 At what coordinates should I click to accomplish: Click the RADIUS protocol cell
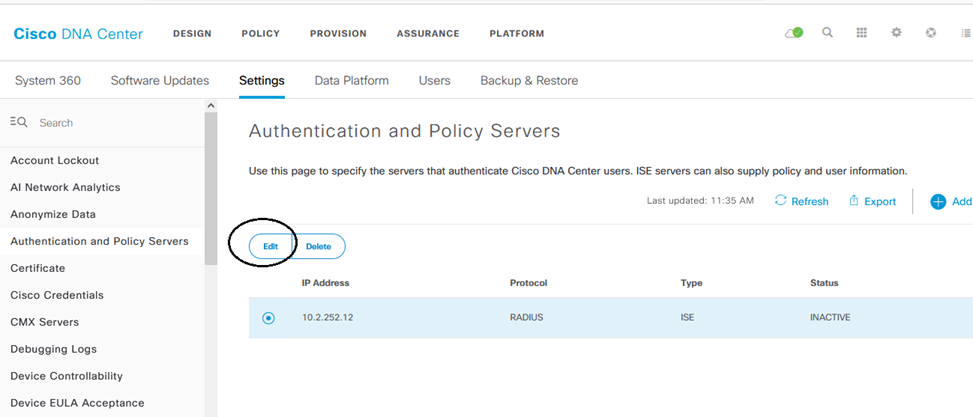(x=526, y=318)
